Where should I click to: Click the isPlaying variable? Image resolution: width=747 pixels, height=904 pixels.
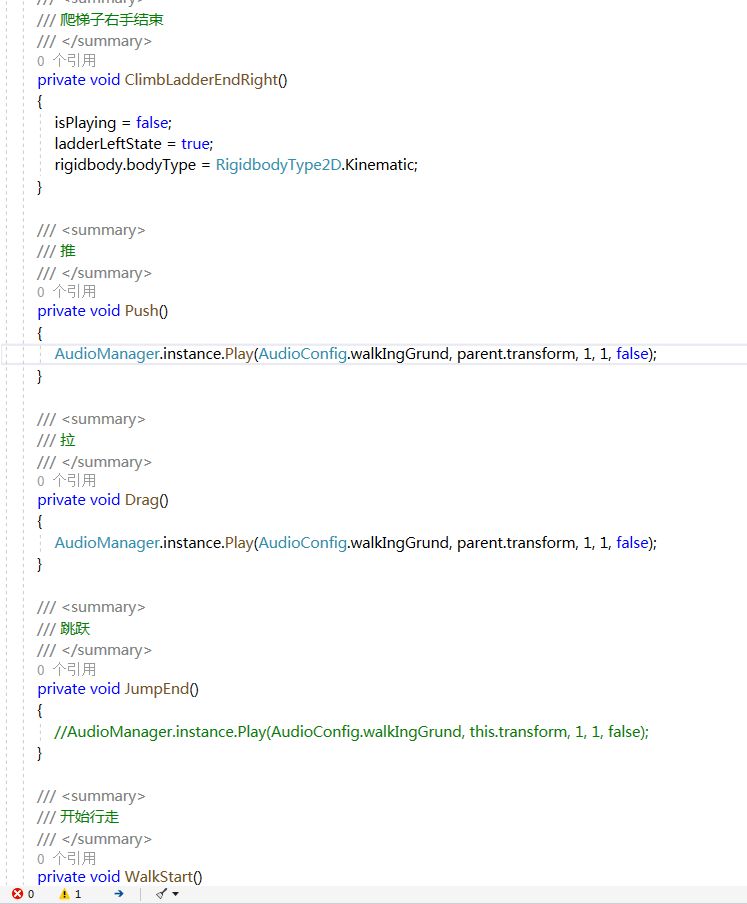point(85,123)
